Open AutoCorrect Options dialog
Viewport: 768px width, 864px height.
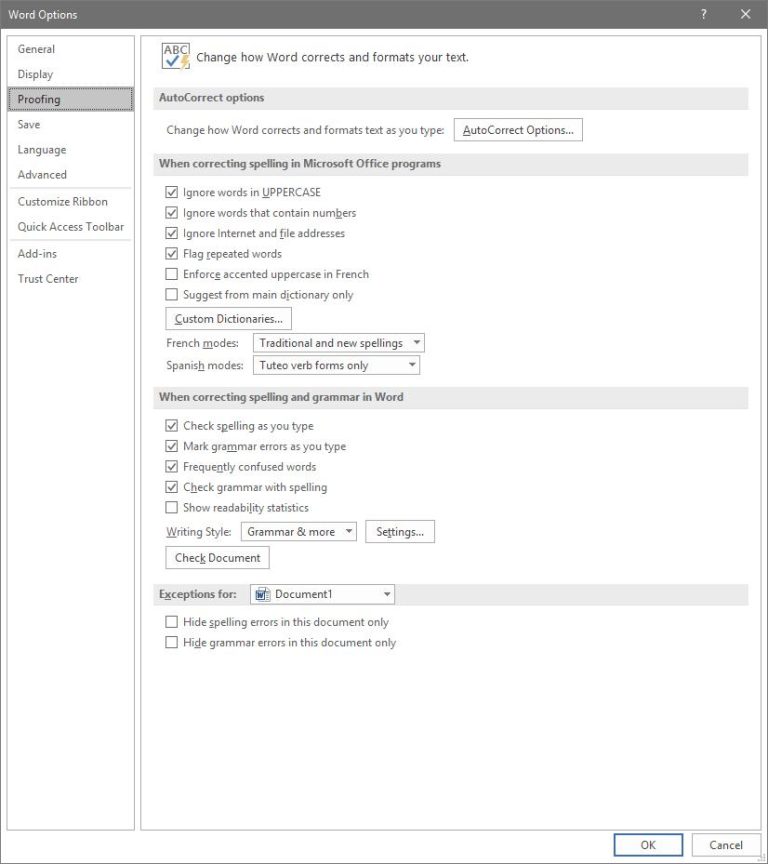click(518, 130)
